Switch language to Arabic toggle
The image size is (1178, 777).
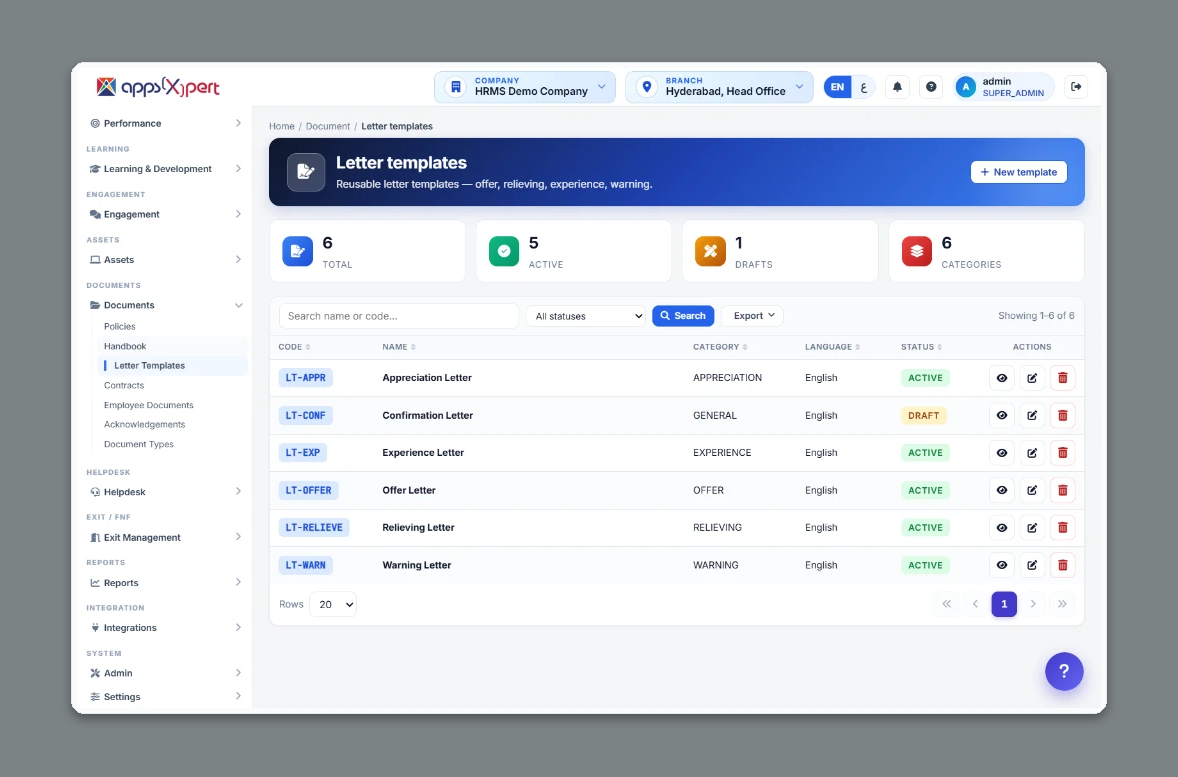pos(864,87)
